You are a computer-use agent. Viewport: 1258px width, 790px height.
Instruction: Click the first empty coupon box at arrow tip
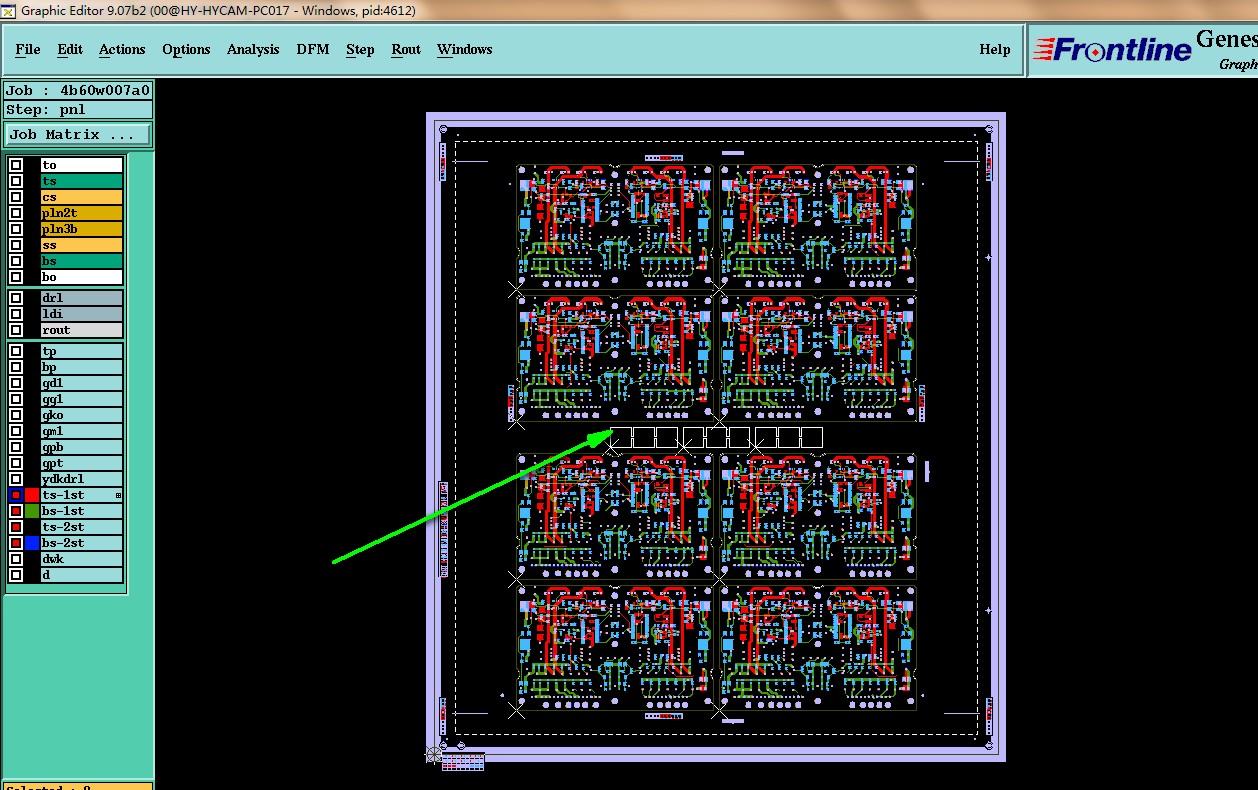pos(621,437)
